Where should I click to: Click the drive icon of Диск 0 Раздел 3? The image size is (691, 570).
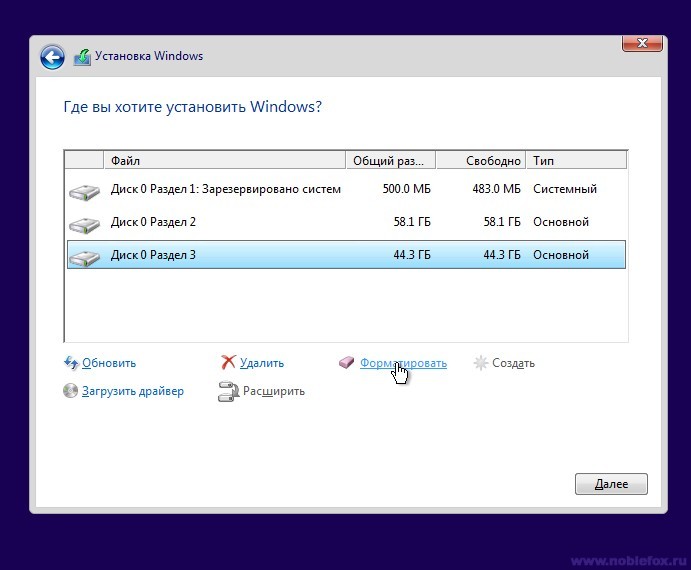[x=84, y=258]
